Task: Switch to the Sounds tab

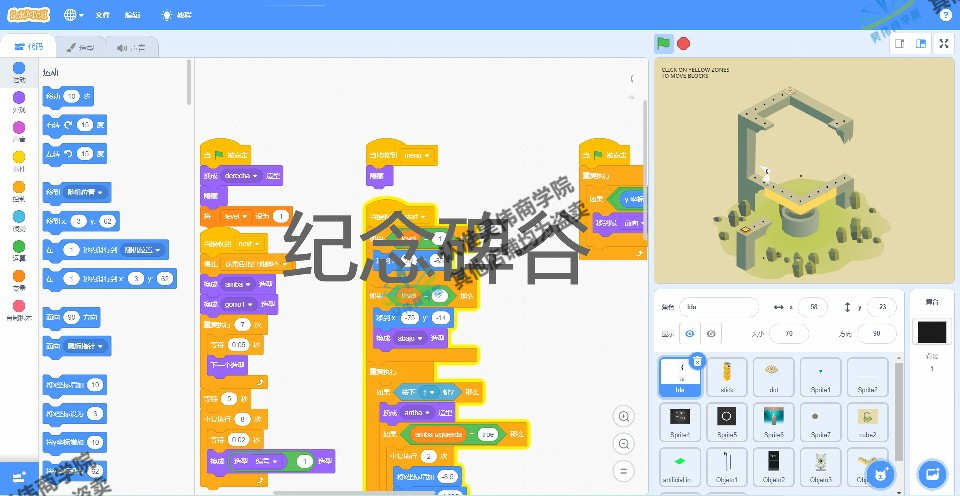Action: [x=131, y=47]
